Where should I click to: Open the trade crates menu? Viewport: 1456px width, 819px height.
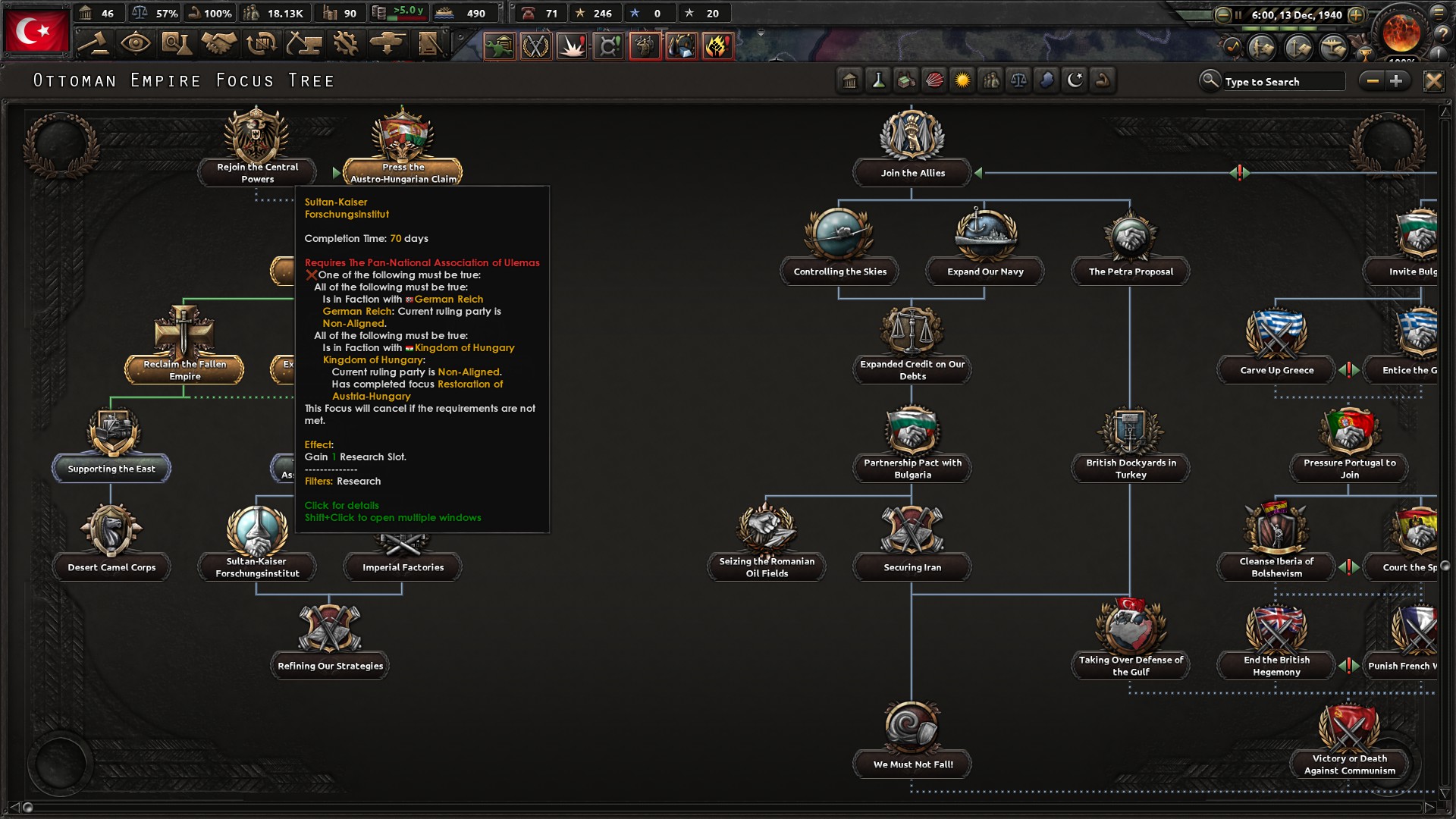pyautogui.click(x=261, y=44)
